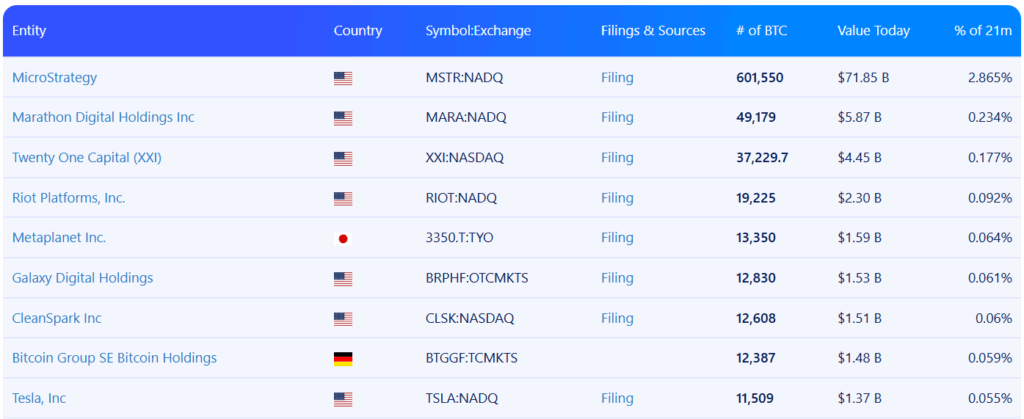Click the % of 21m column header
Viewport: 1024px width, 419px height.
pos(983,31)
